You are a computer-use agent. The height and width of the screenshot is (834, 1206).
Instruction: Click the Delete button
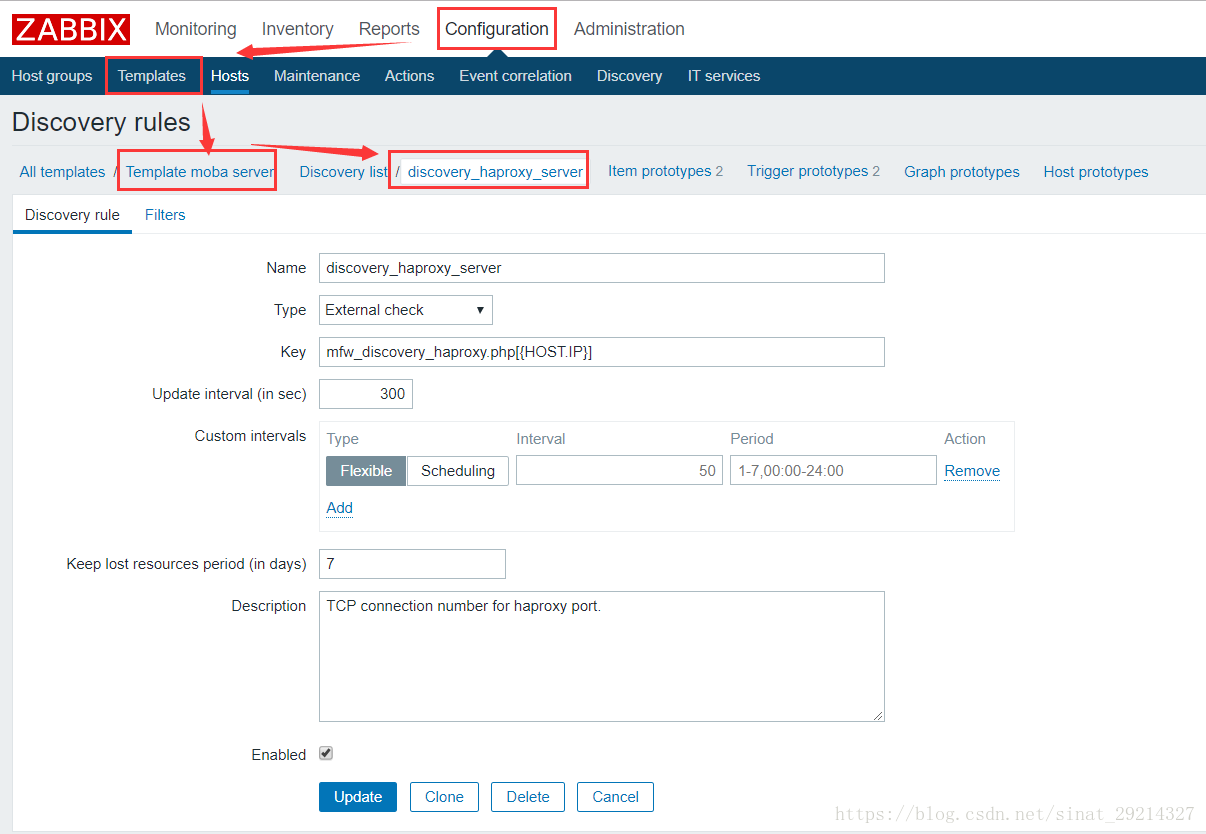pyautogui.click(x=528, y=797)
